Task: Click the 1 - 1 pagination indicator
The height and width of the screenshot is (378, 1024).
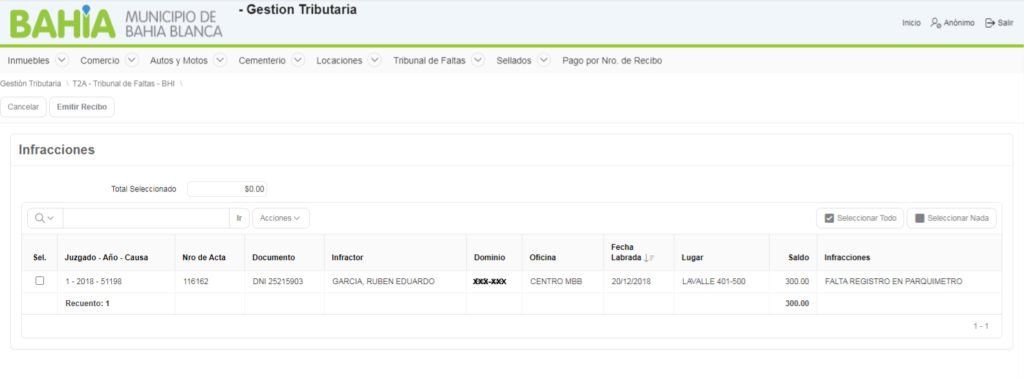Action: 981,326
